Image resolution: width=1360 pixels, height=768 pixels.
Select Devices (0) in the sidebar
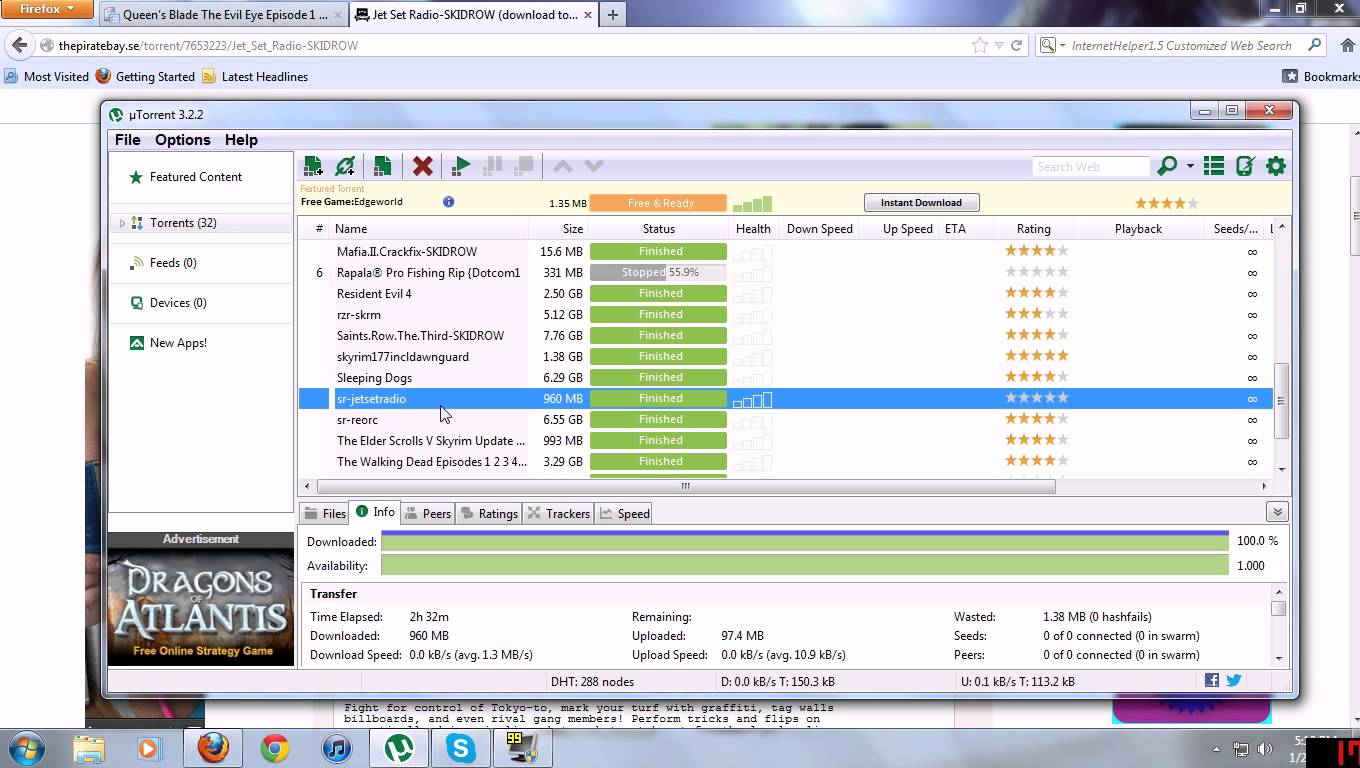tap(178, 303)
